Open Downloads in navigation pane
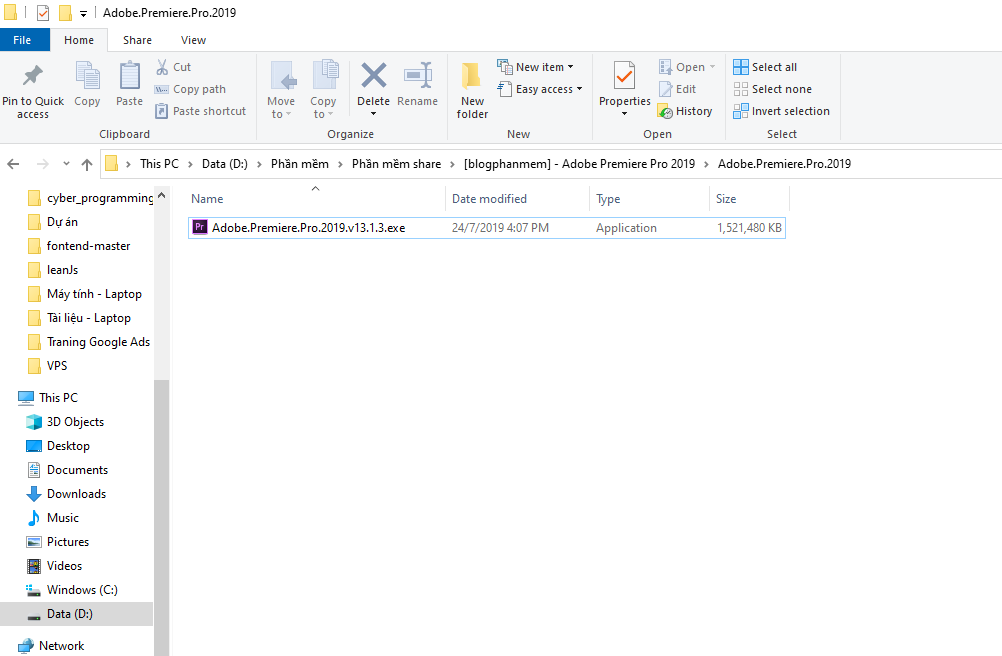1002x656 pixels. pos(66,494)
